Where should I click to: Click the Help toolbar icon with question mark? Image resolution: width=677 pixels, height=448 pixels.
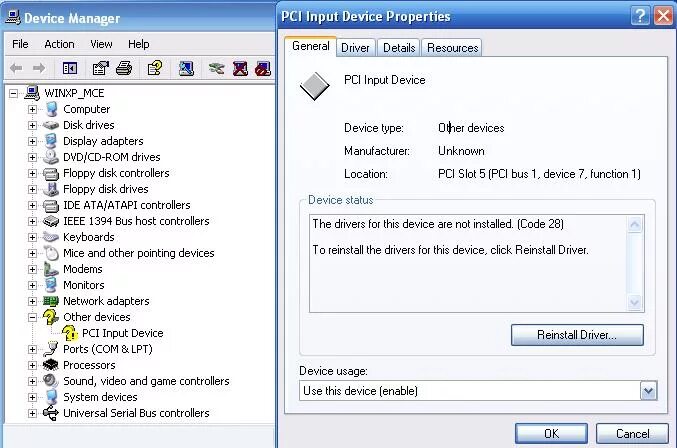[155, 68]
